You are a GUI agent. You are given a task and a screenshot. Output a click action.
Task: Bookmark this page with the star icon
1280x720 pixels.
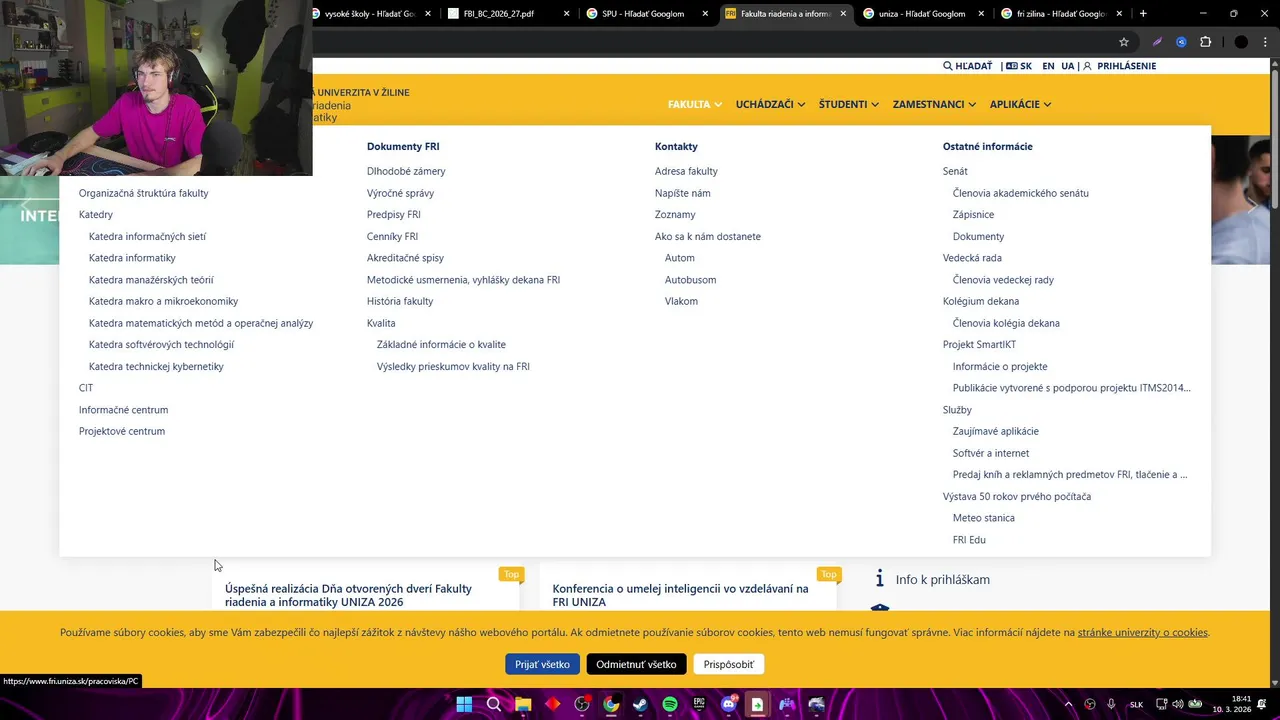pyautogui.click(x=1124, y=42)
